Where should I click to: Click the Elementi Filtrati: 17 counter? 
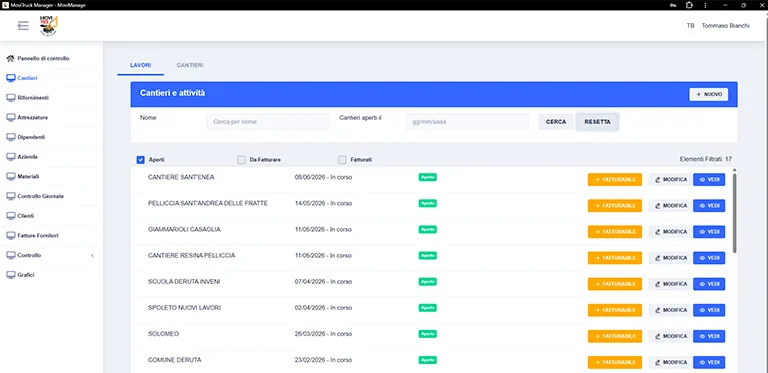[706, 159]
